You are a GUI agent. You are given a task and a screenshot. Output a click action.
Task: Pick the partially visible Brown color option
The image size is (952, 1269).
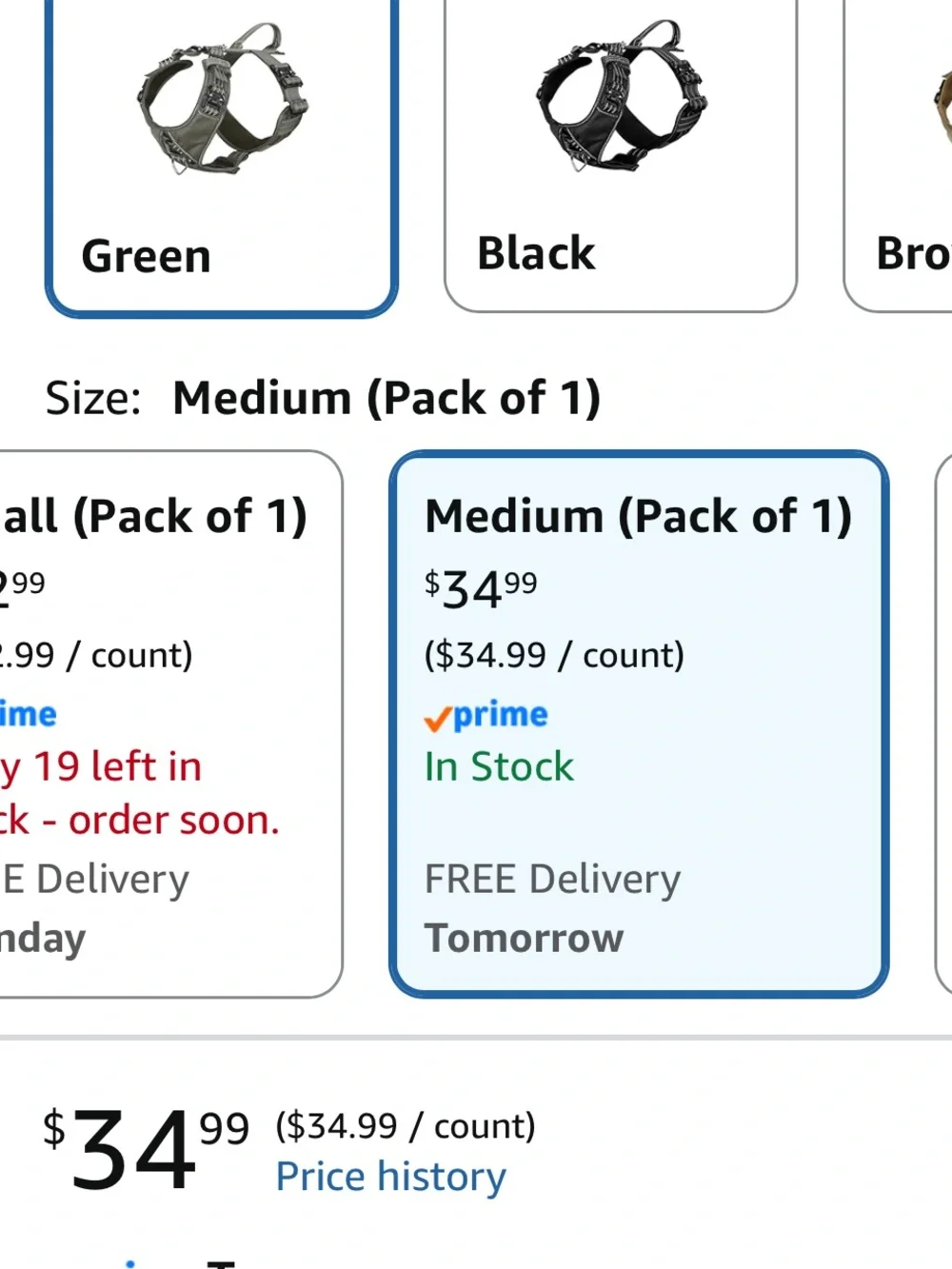tap(899, 155)
